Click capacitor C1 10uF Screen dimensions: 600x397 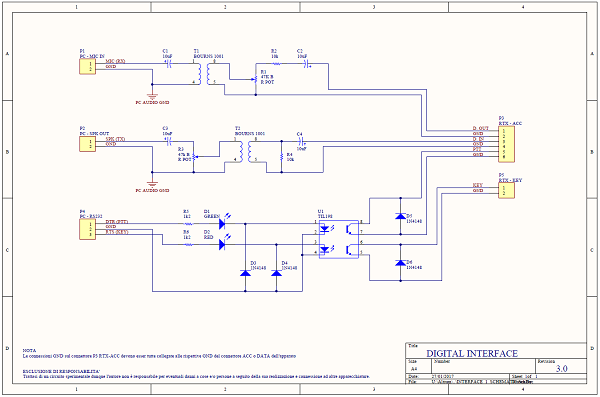[x=168, y=64]
